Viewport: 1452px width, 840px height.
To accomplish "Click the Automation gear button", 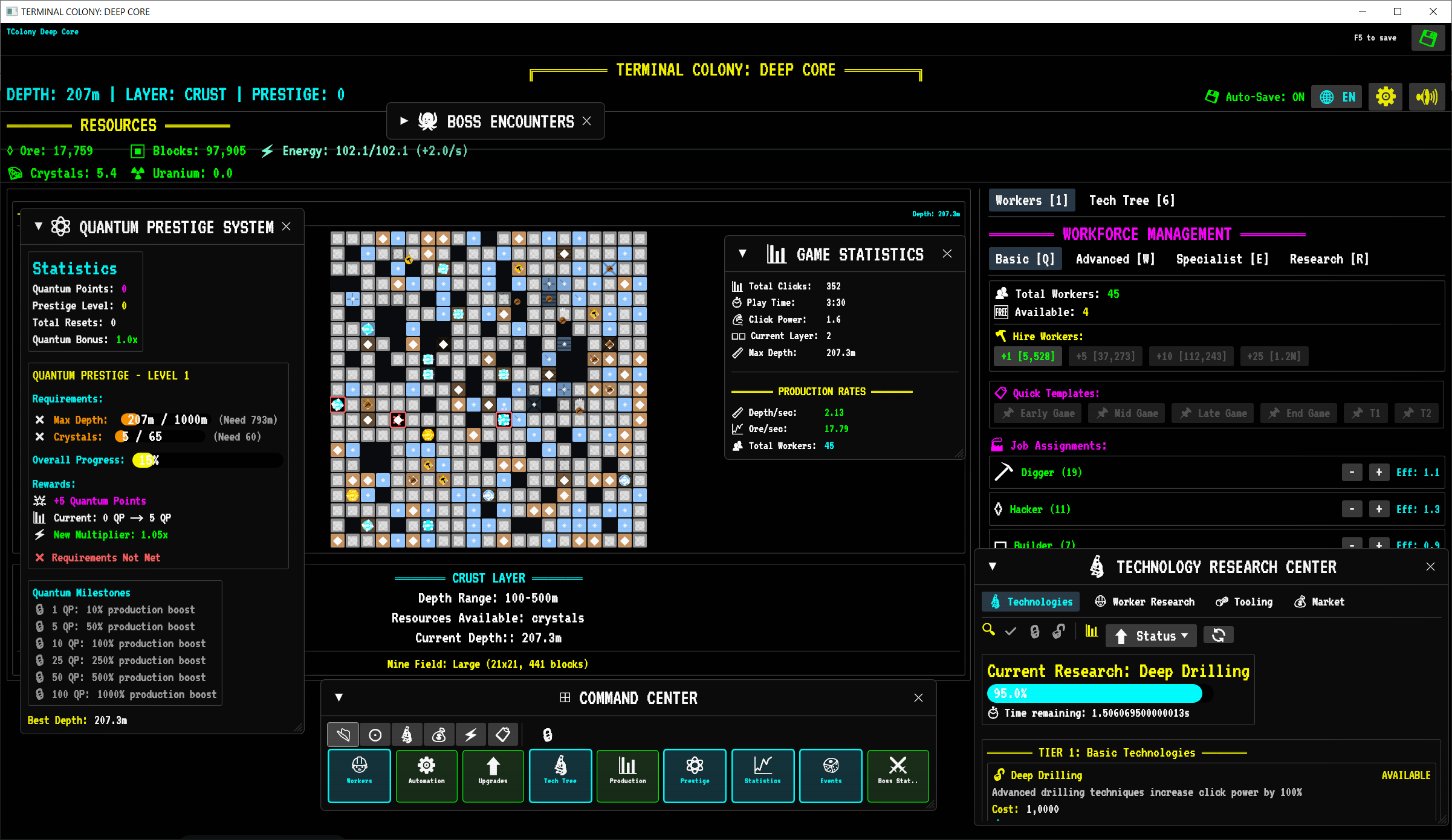I will [426, 775].
